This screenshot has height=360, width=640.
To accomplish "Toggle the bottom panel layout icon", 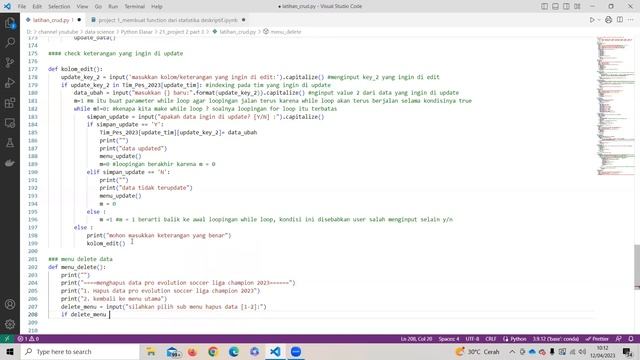I will click(x=555, y=6).
